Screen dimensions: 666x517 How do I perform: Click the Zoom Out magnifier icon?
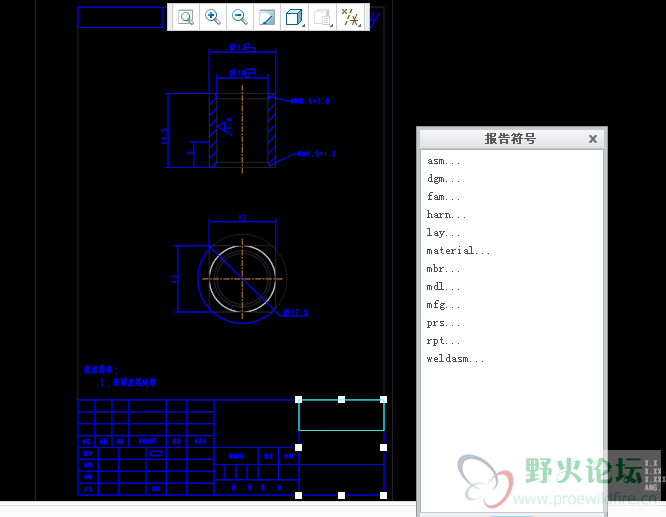click(240, 17)
